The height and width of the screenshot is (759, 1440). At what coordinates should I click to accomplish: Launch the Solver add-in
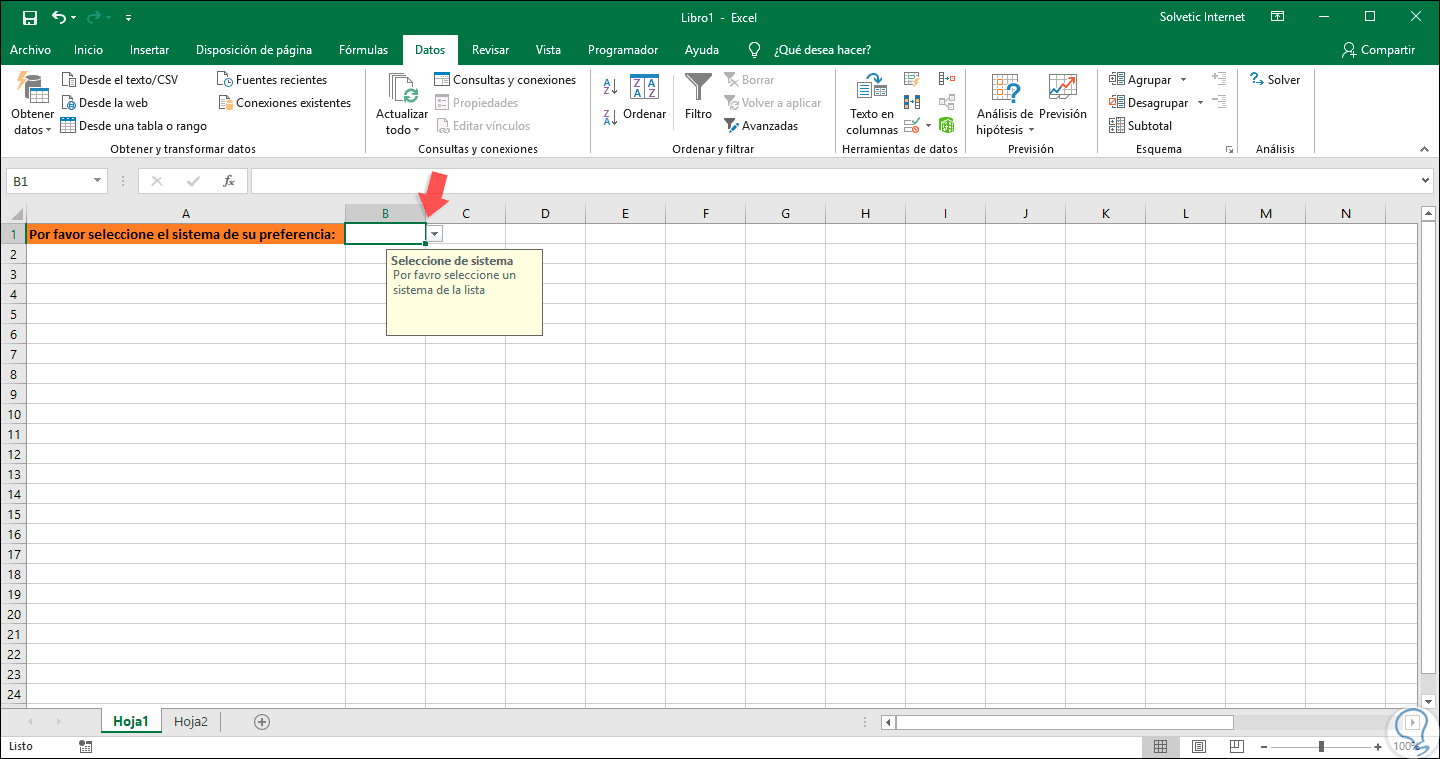click(x=1275, y=80)
